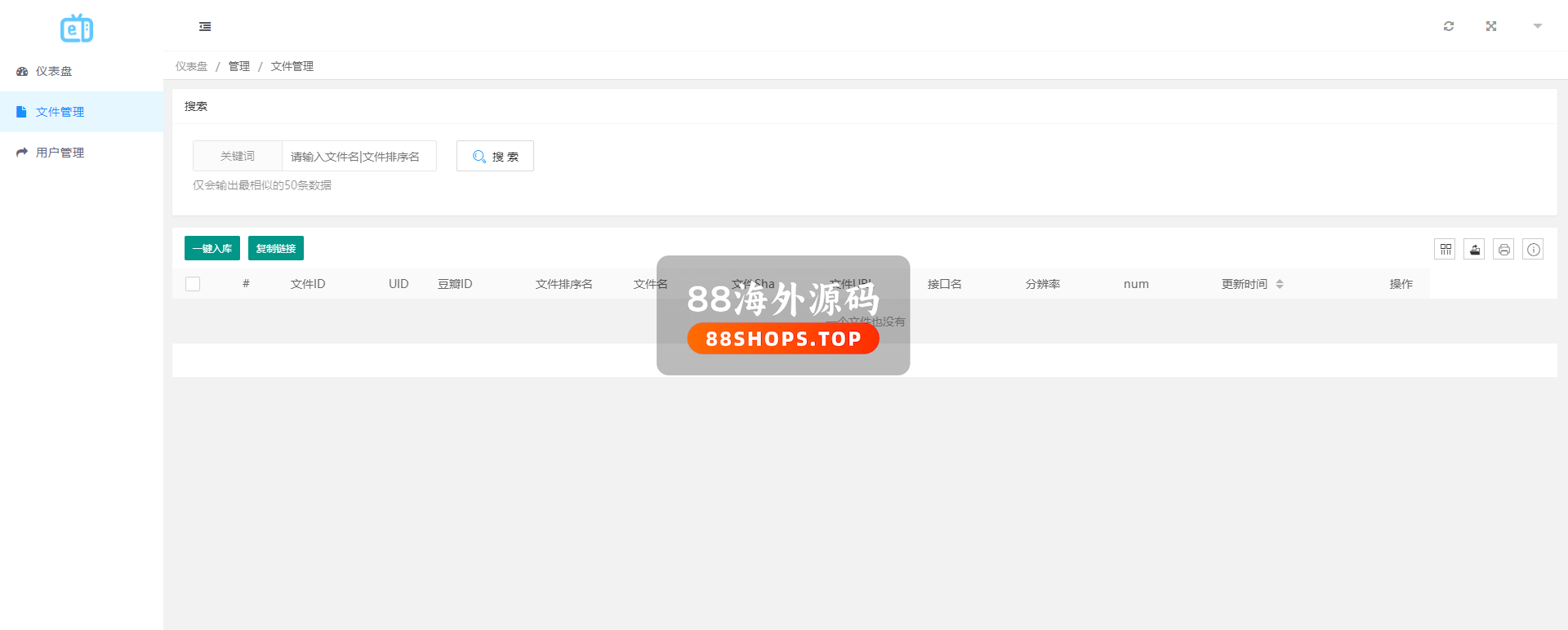Screen dimensions: 1568x630
Task: Click the 仪表盘 breadcrumb link
Action: click(x=191, y=66)
